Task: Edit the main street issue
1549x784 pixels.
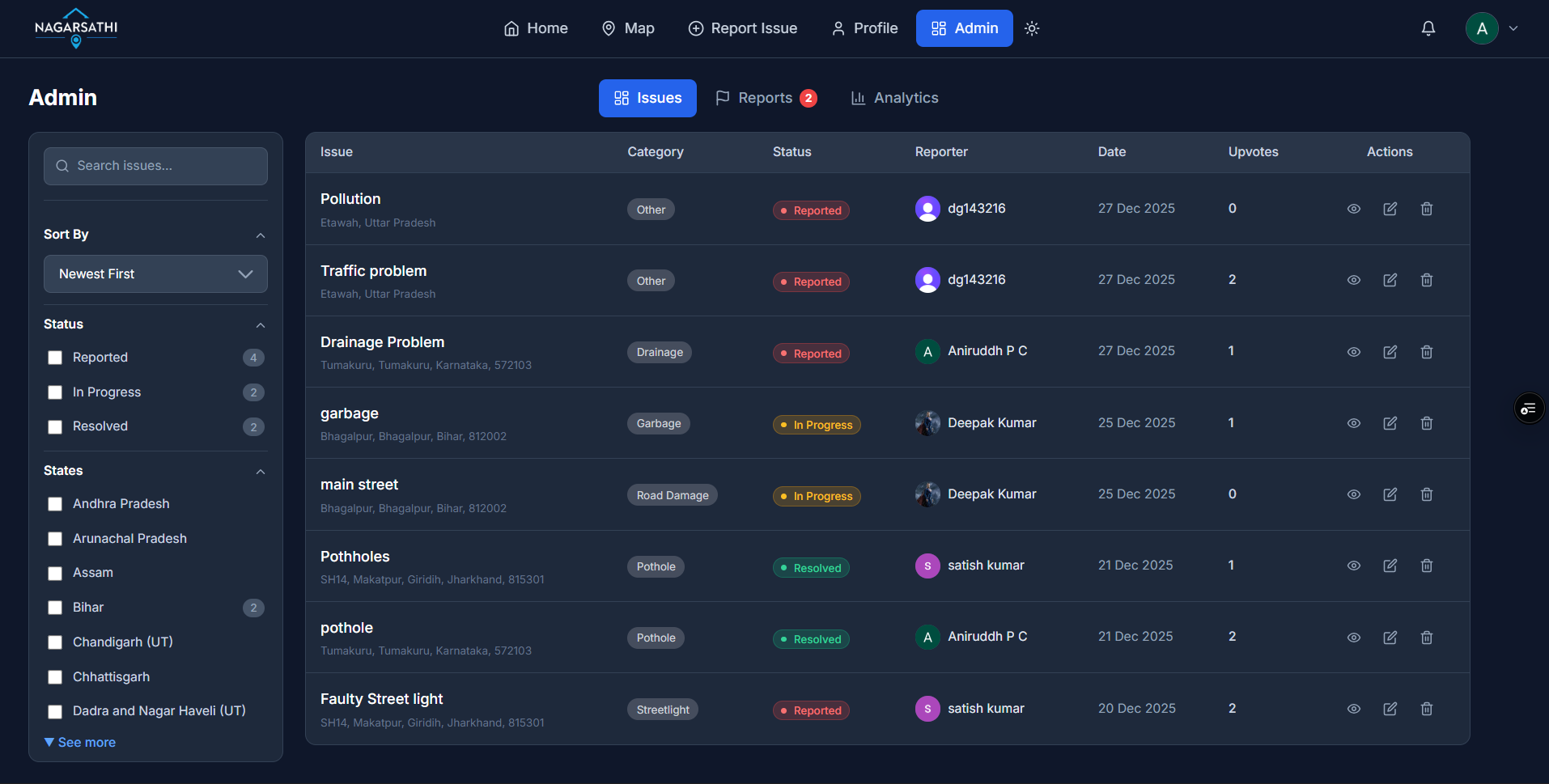Action: pyautogui.click(x=1390, y=494)
